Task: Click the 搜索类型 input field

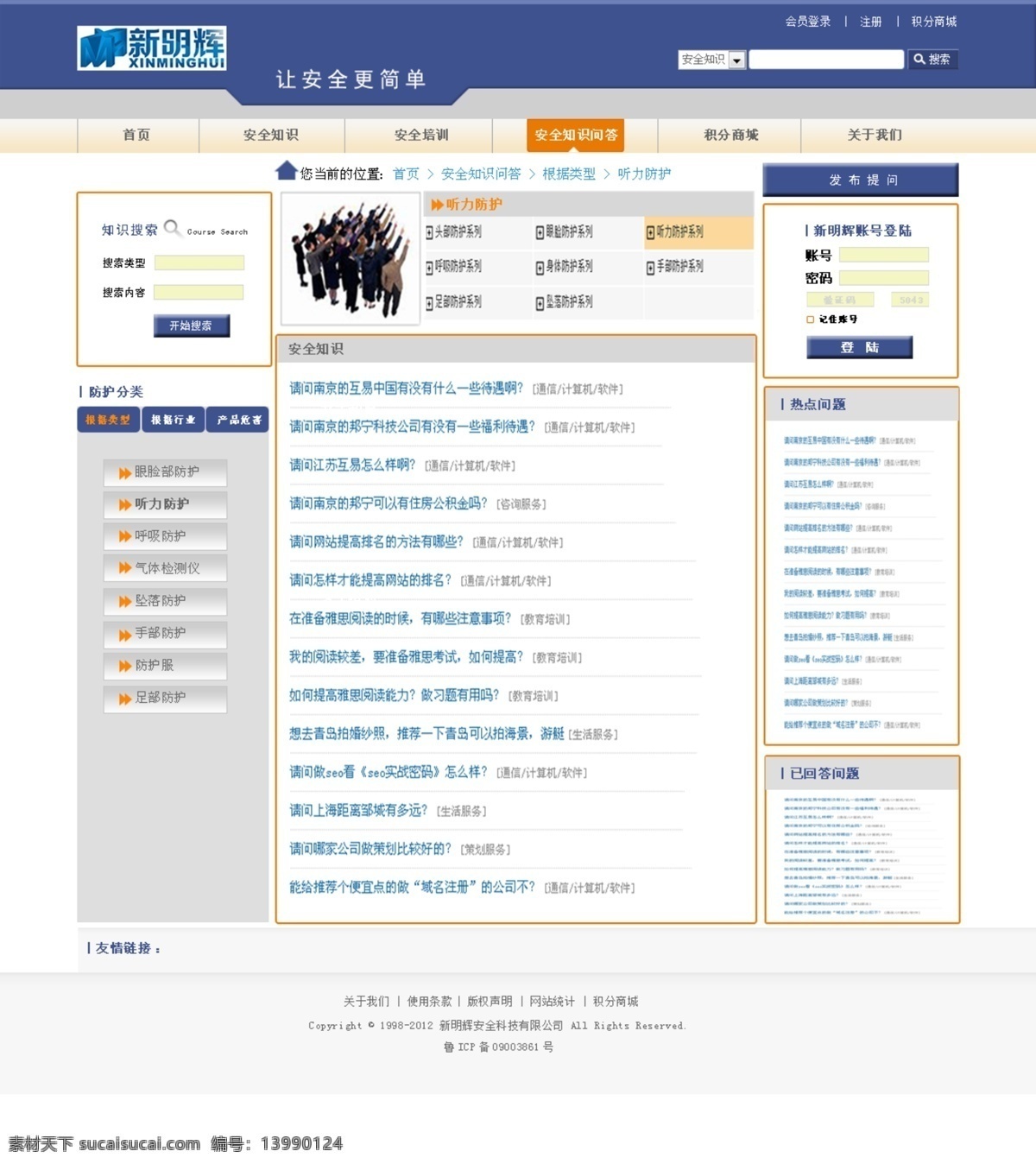Action: pos(199,263)
